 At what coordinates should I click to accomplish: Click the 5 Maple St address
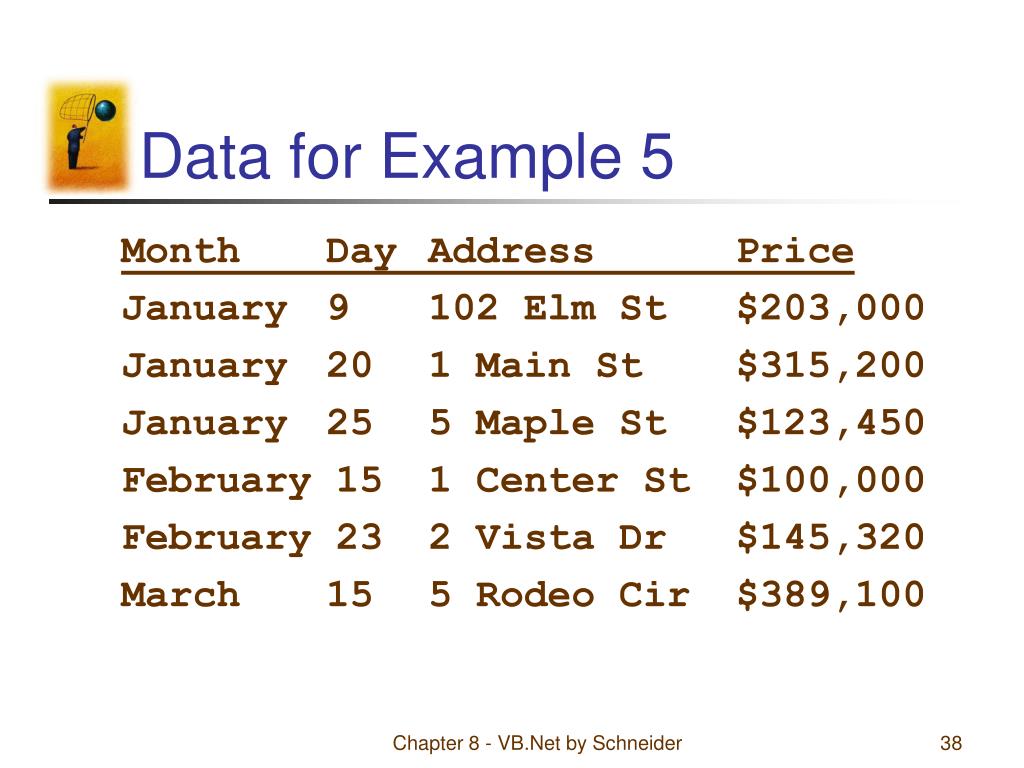[548, 423]
